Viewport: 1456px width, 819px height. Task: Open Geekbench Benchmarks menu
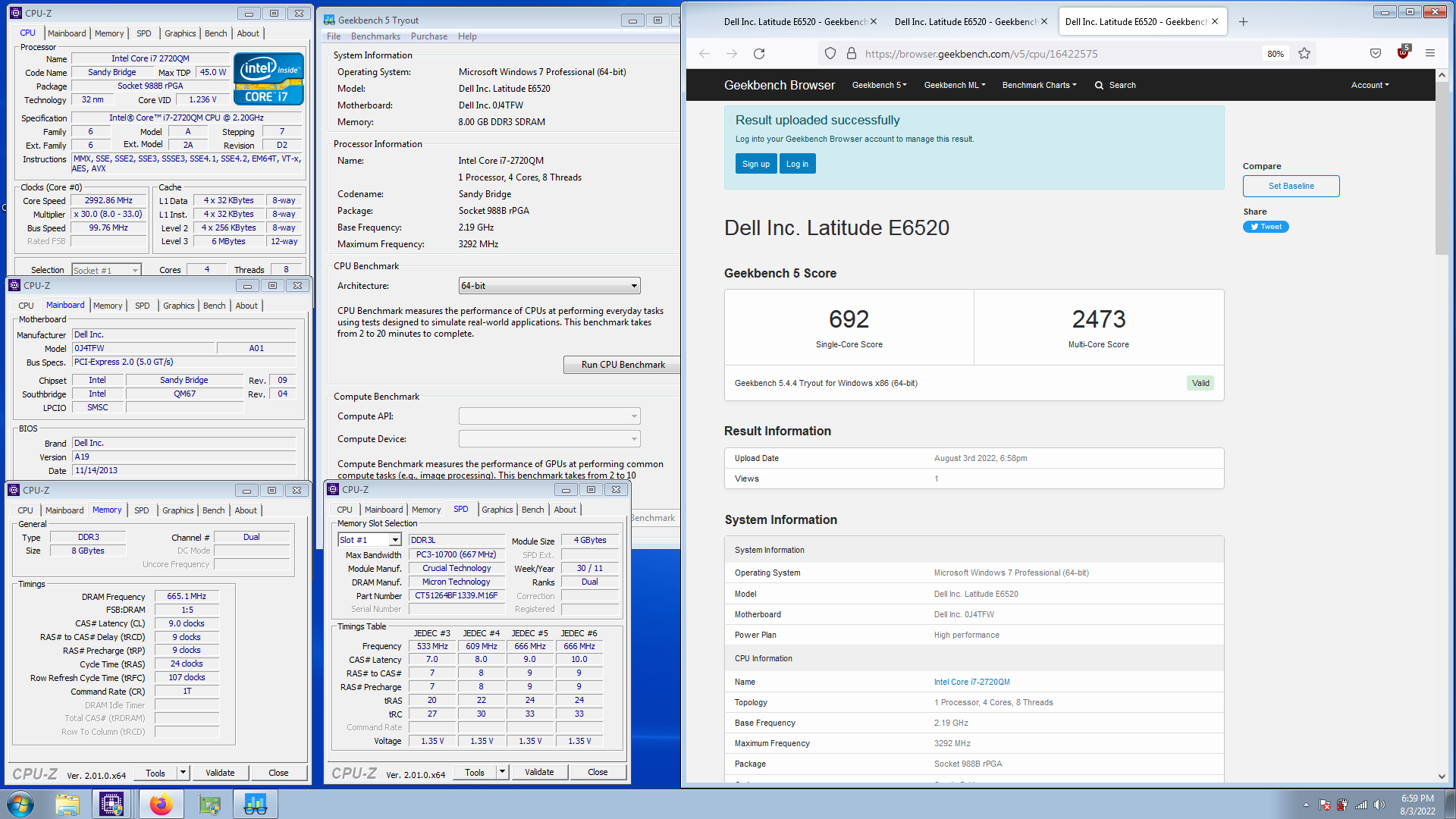tap(375, 36)
